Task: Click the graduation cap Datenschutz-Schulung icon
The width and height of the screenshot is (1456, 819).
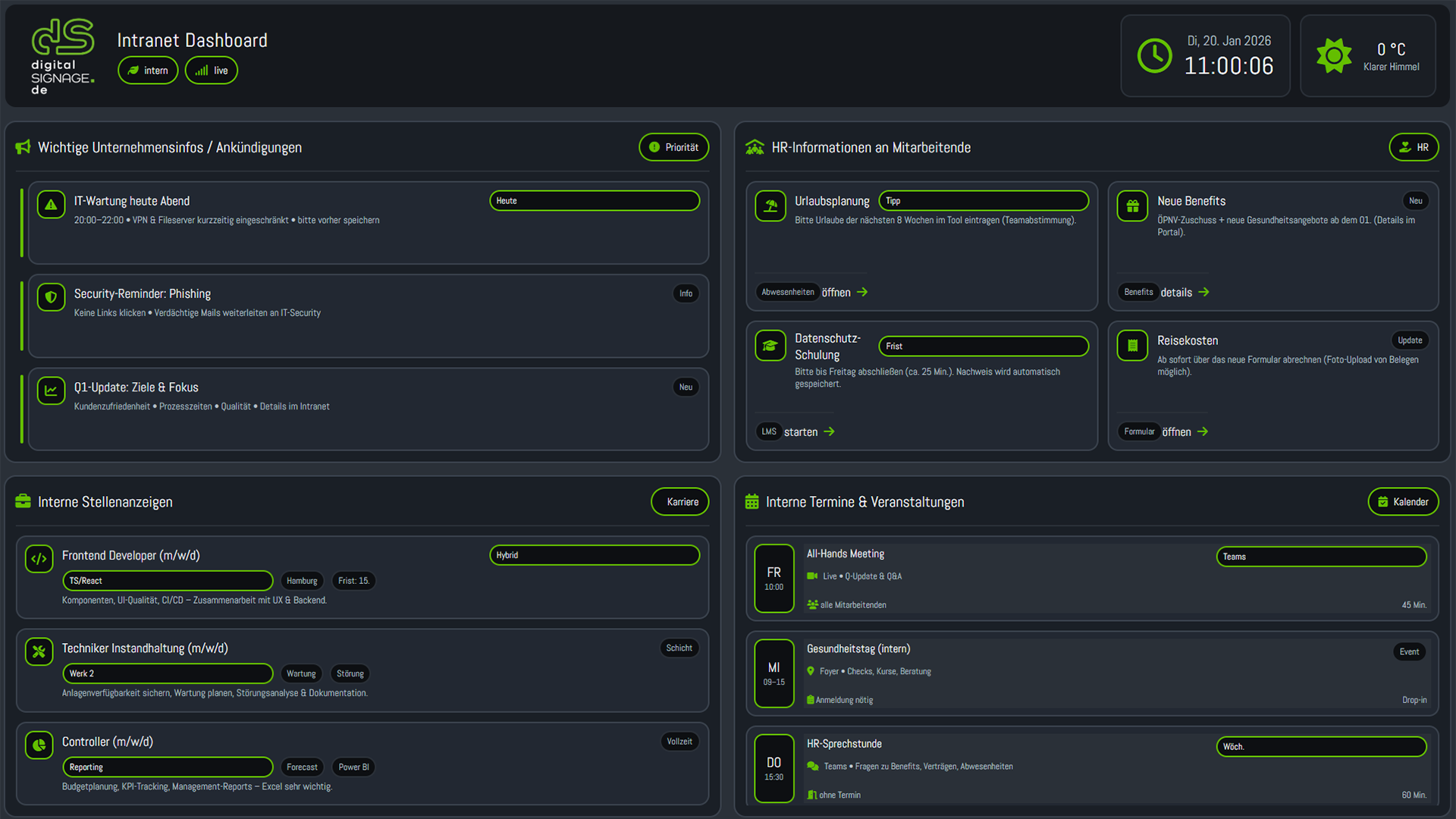Action: tap(770, 346)
